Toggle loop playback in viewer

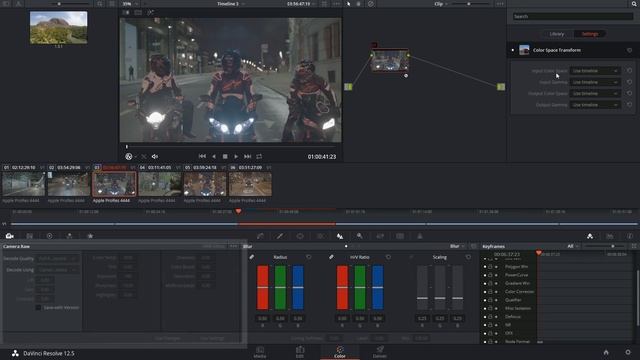[259, 156]
